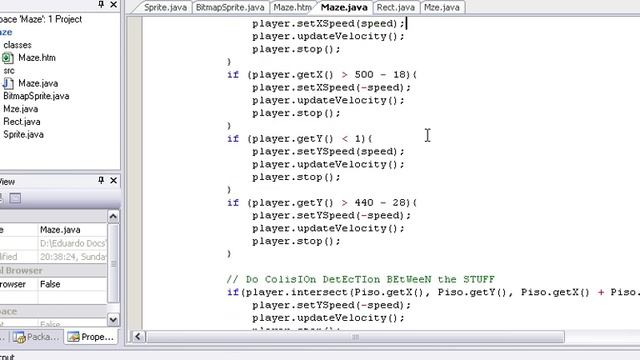Click the square icon in properties toolbar

[15, 198]
